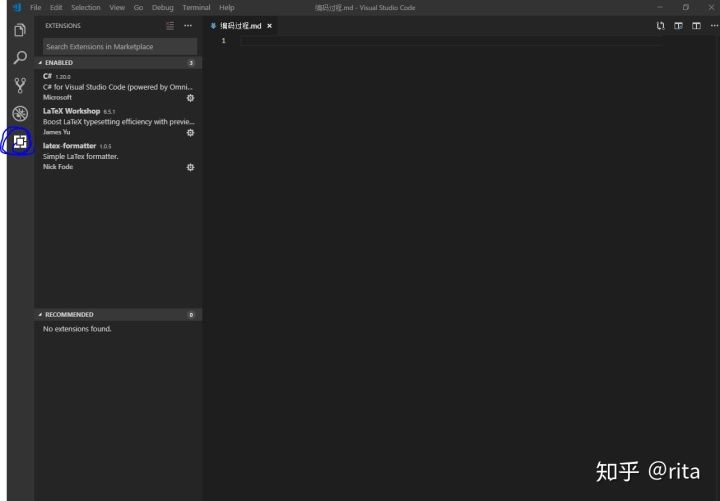Viewport: 720px width, 501px height.
Task: Open the File menu
Action: tap(35, 7)
